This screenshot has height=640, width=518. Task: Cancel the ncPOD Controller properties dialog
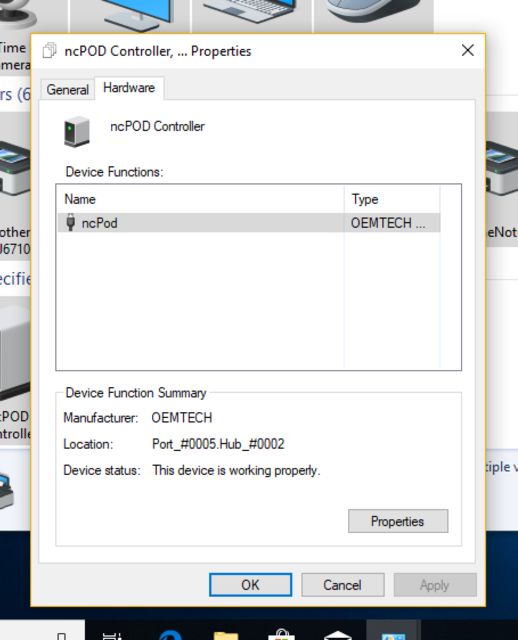point(342,585)
